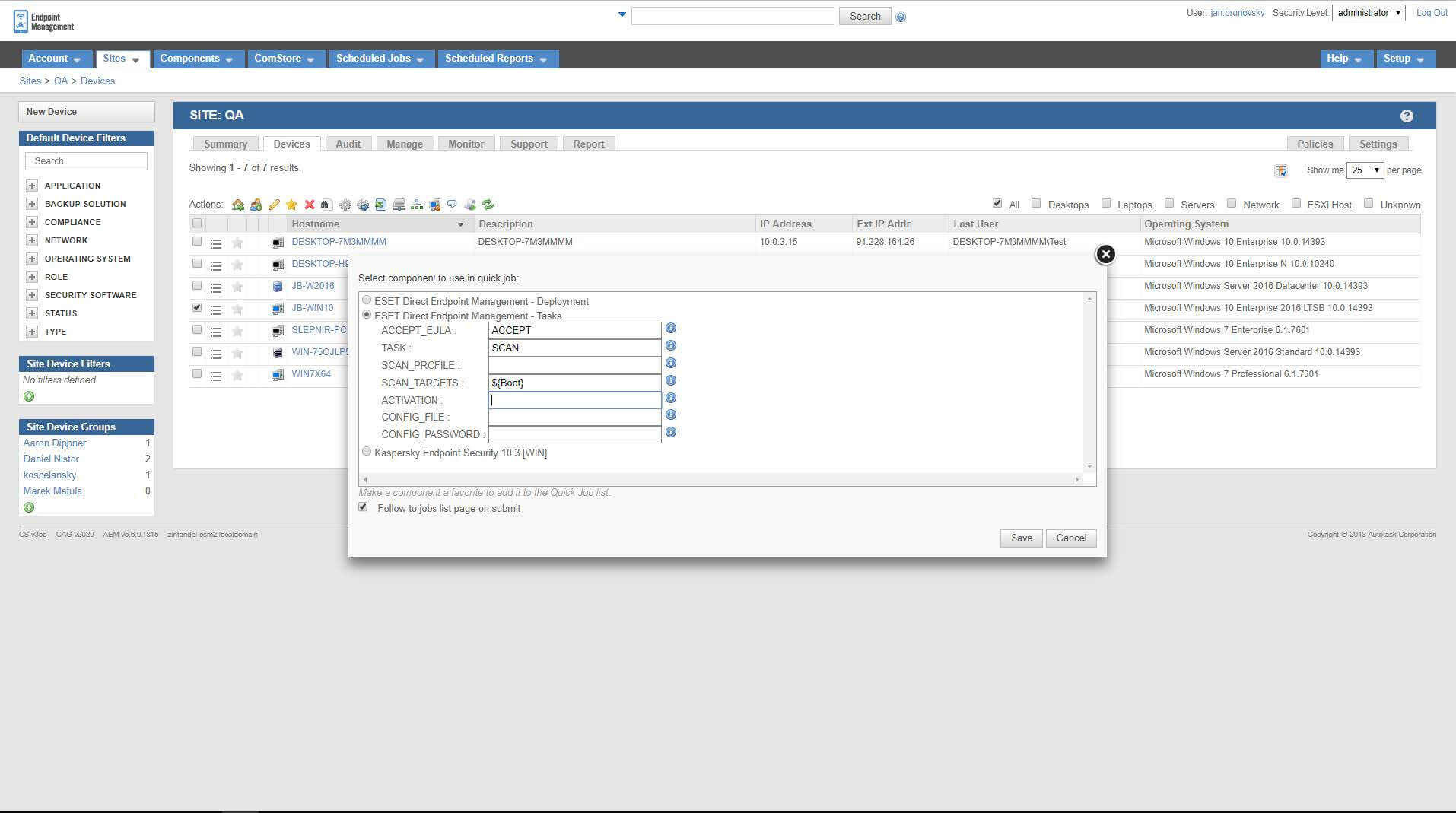Open the ComStore menu
Viewport: 1456px width, 813px height.
tap(285, 59)
